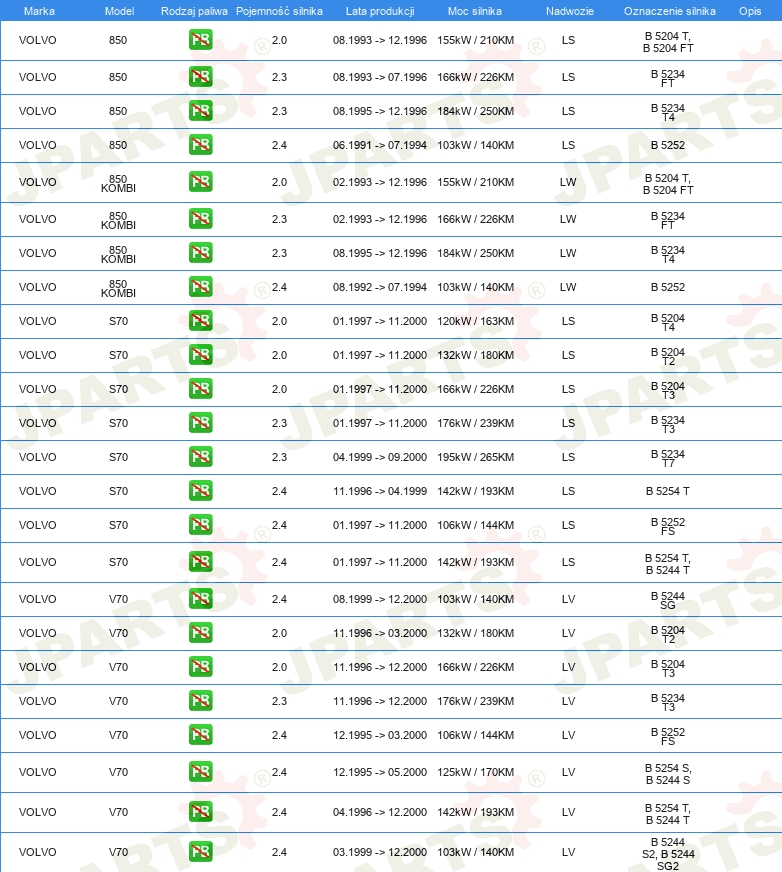Image resolution: width=782 pixels, height=872 pixels.
Task: Click petrol icon for S70 B 5254 T, B 5244 T row
Action: tap(200, 562)
